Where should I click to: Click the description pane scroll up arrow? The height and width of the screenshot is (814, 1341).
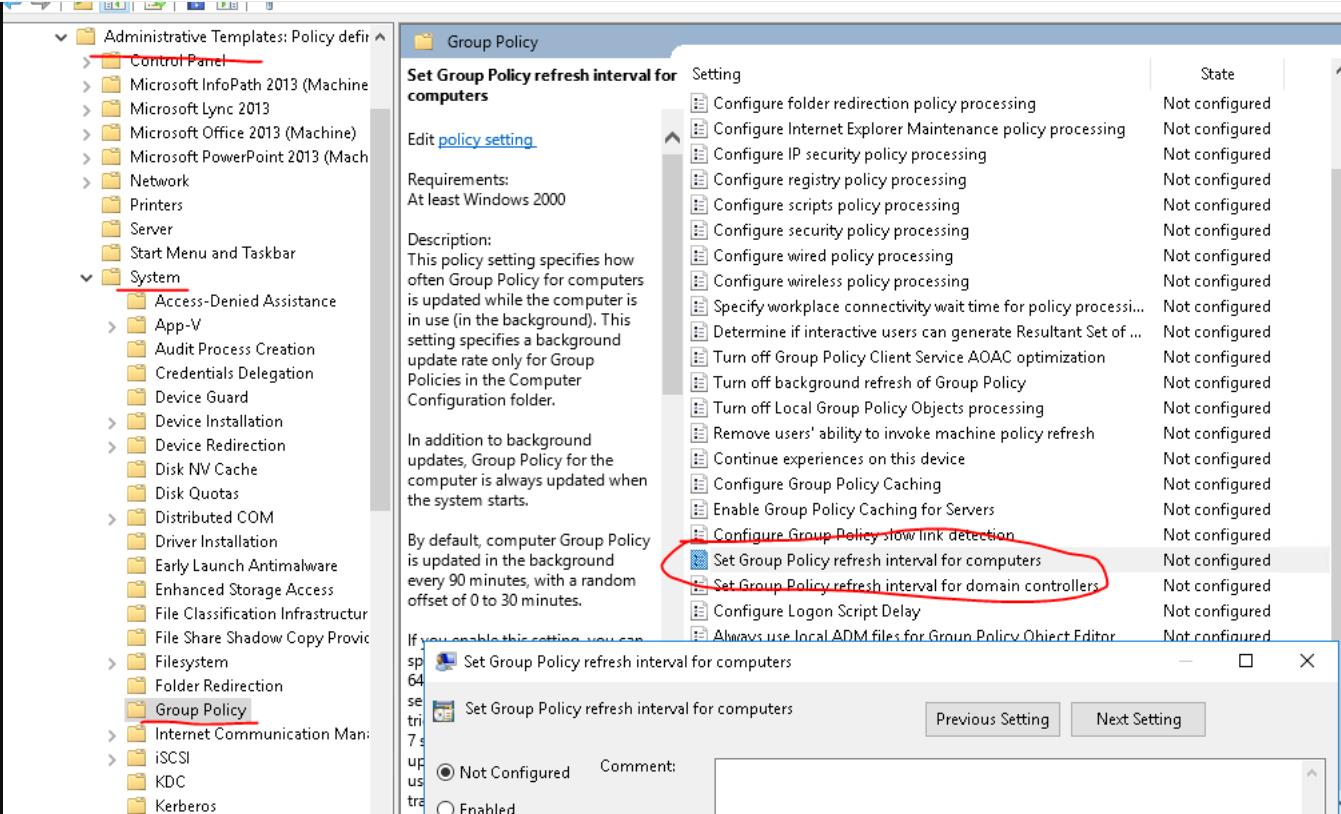point(672,138)
